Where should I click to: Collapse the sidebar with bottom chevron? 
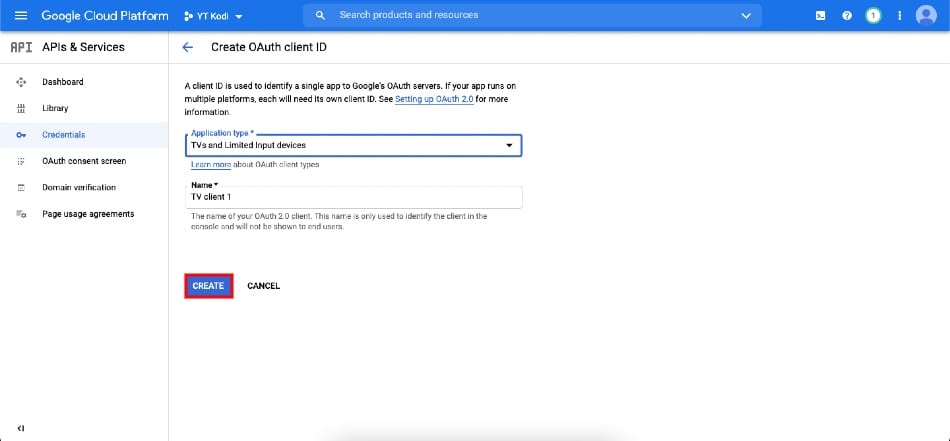click(x=21, y=428)
